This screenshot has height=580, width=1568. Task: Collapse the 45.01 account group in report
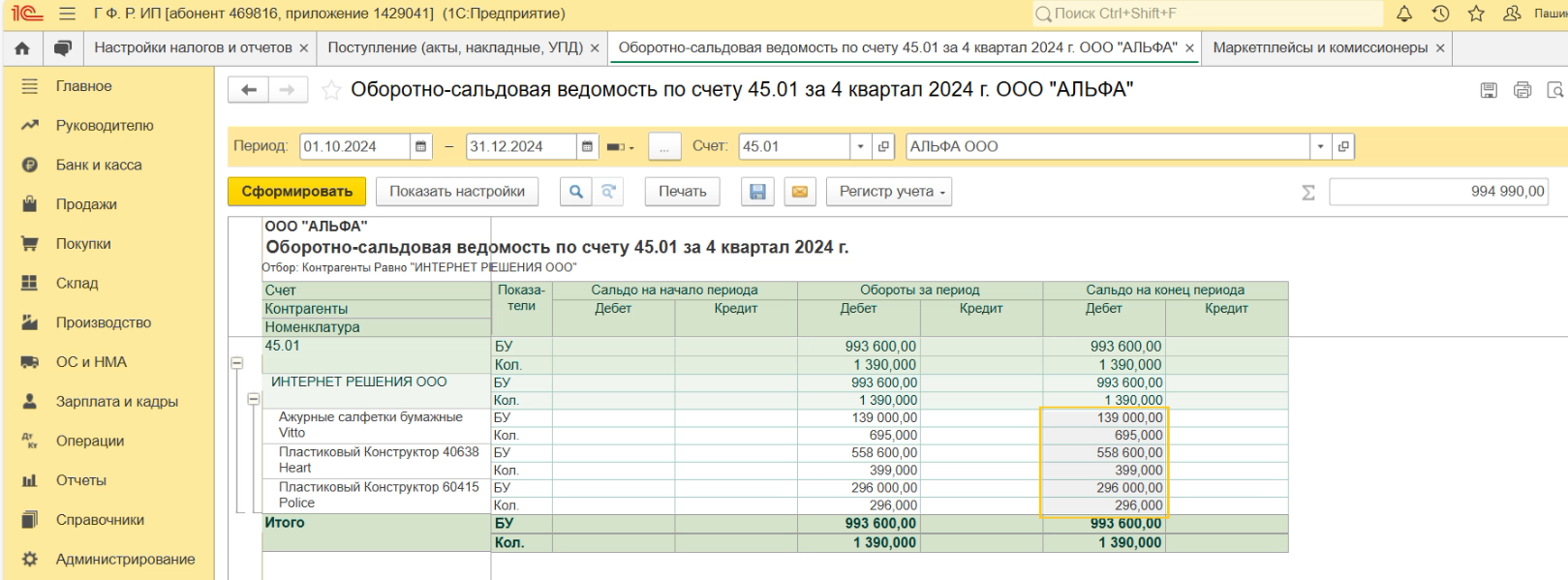pyautogui.click(x=236, y=363)
